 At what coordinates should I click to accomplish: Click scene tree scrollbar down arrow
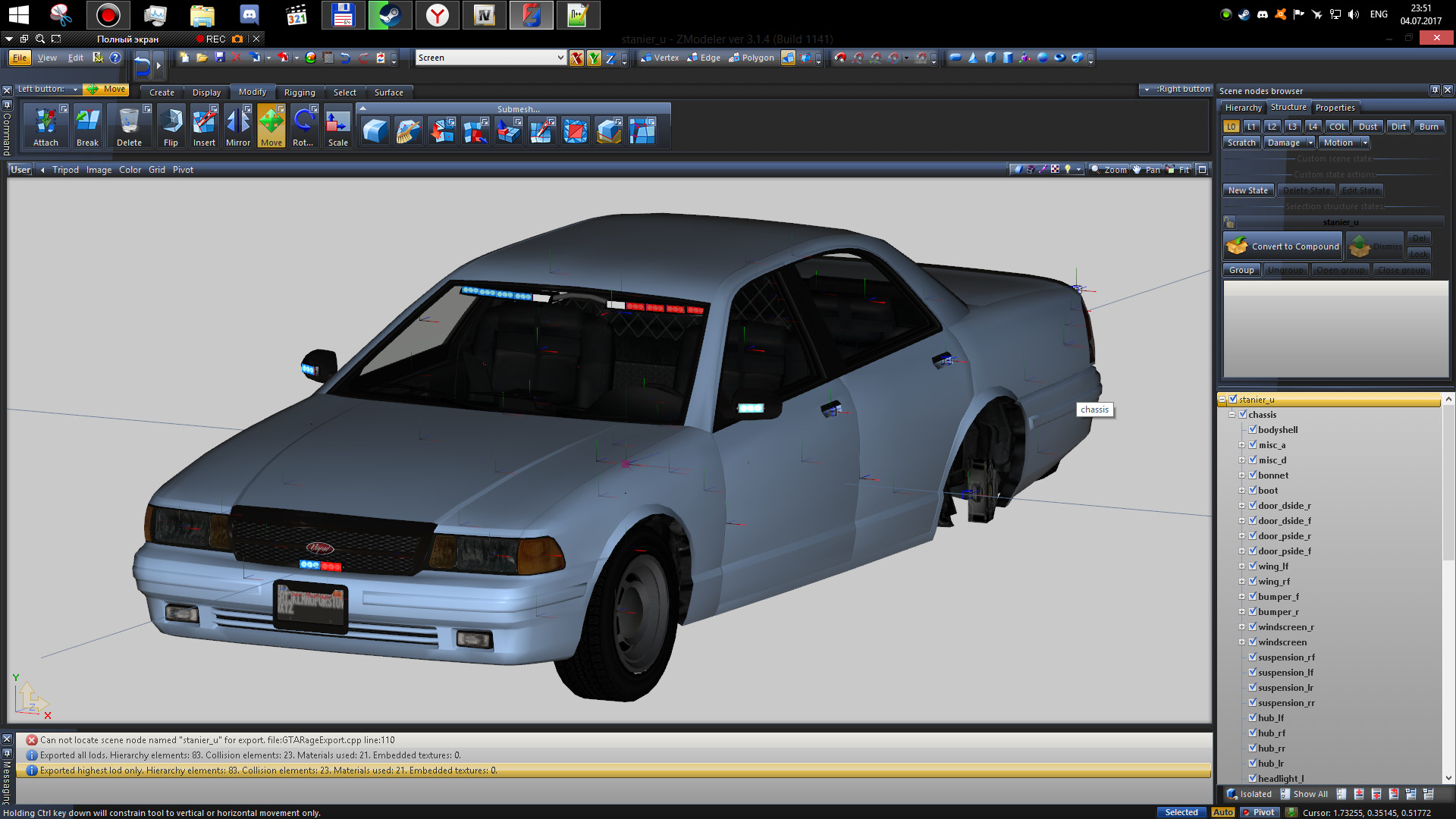click(x=1448, y=778)
